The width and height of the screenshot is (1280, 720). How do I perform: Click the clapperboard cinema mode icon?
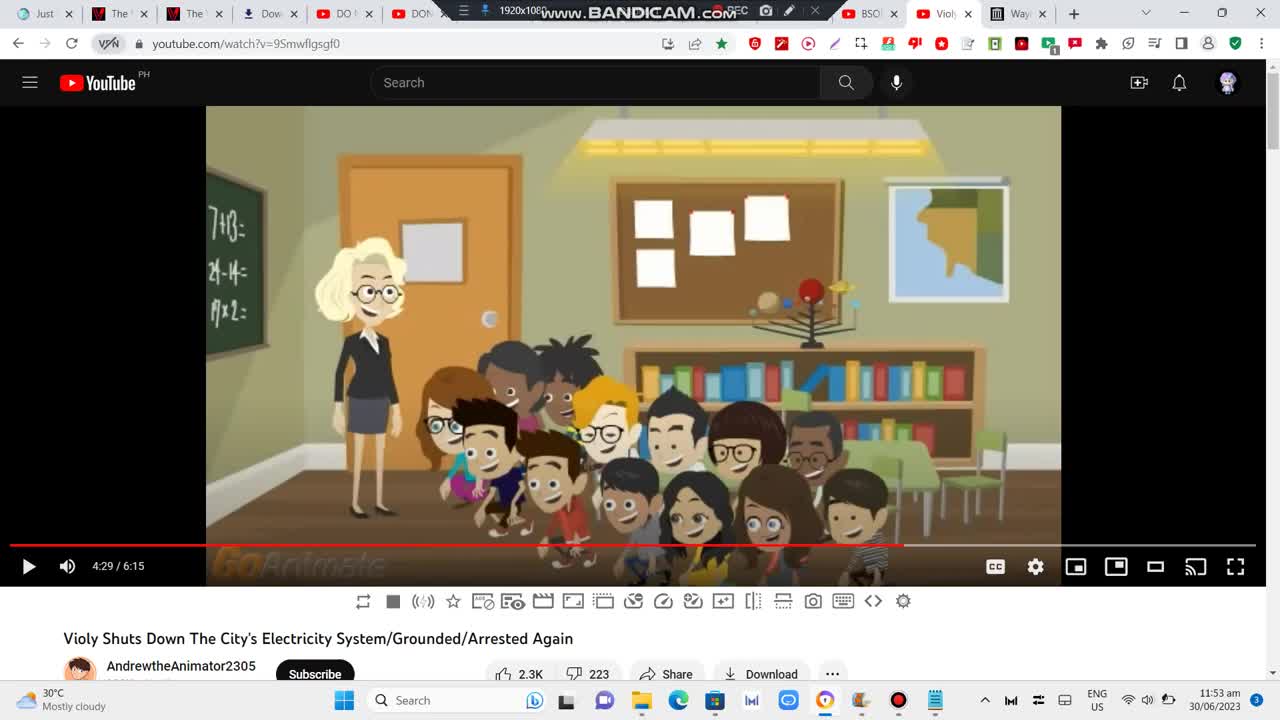pyautogui.click(x=543, y=601)
